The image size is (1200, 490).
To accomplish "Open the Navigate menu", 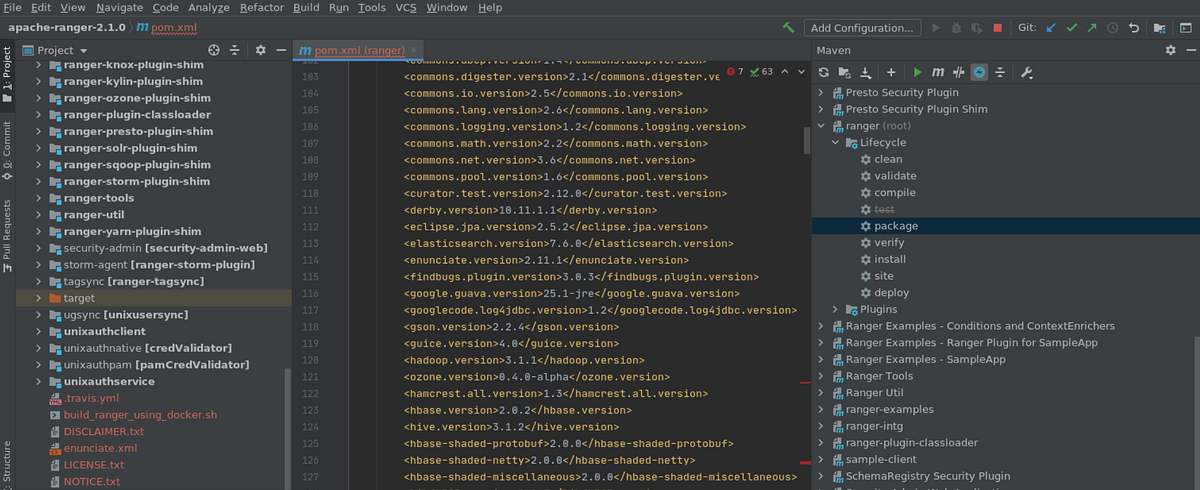I will pos(119,7).
